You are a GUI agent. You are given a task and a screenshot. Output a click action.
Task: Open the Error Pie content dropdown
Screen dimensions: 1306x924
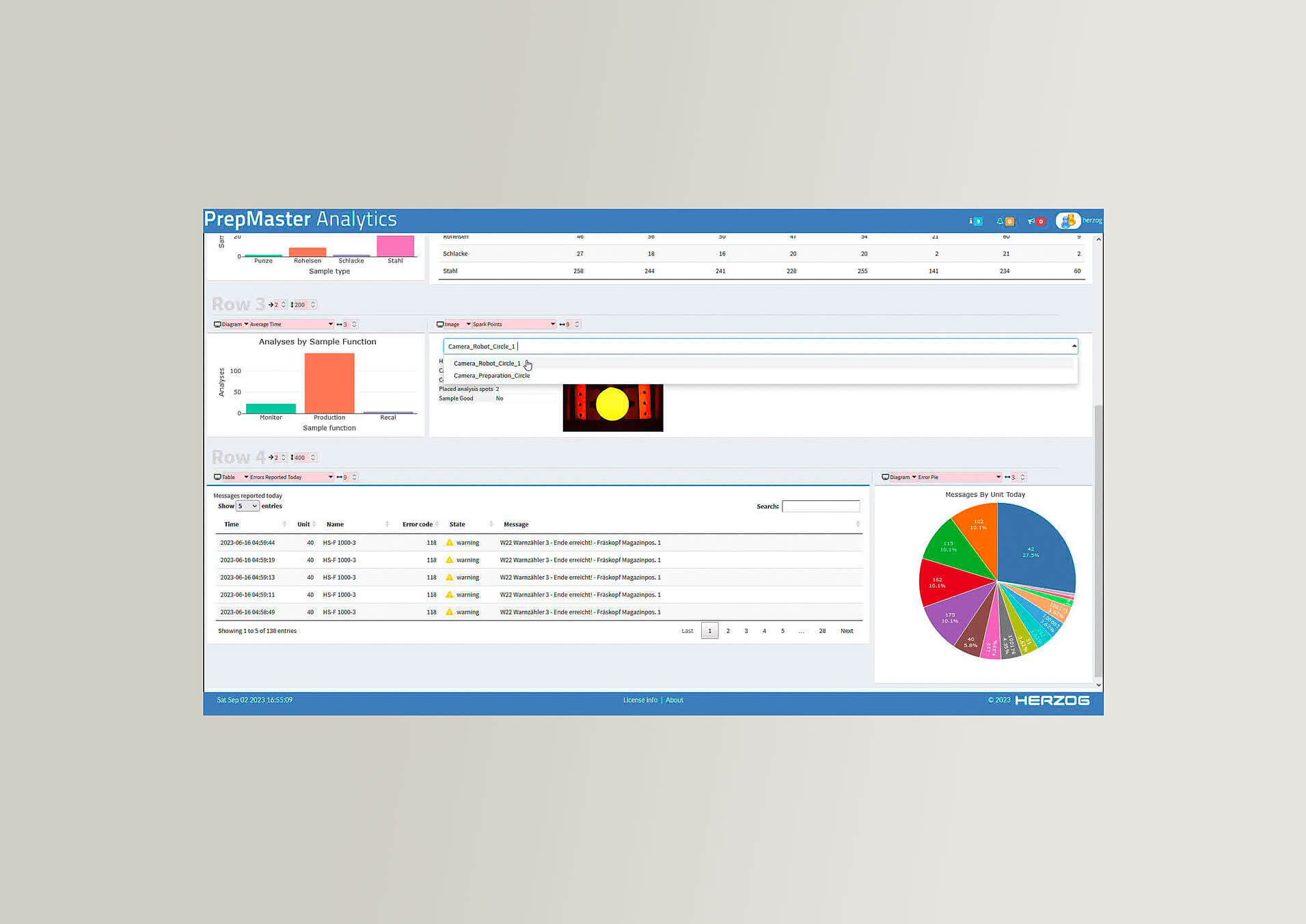960,477
